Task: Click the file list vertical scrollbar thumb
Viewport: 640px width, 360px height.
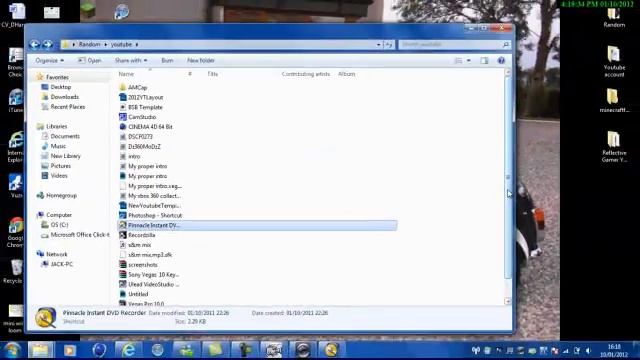Action: tap(508, 177)
